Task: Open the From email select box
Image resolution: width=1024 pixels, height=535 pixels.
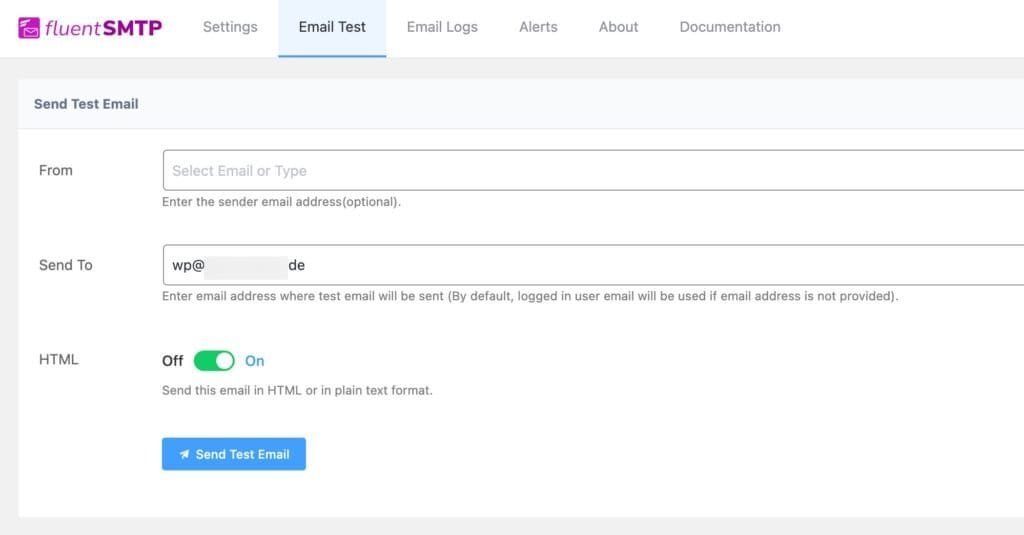Action: (x=593, y=170)
